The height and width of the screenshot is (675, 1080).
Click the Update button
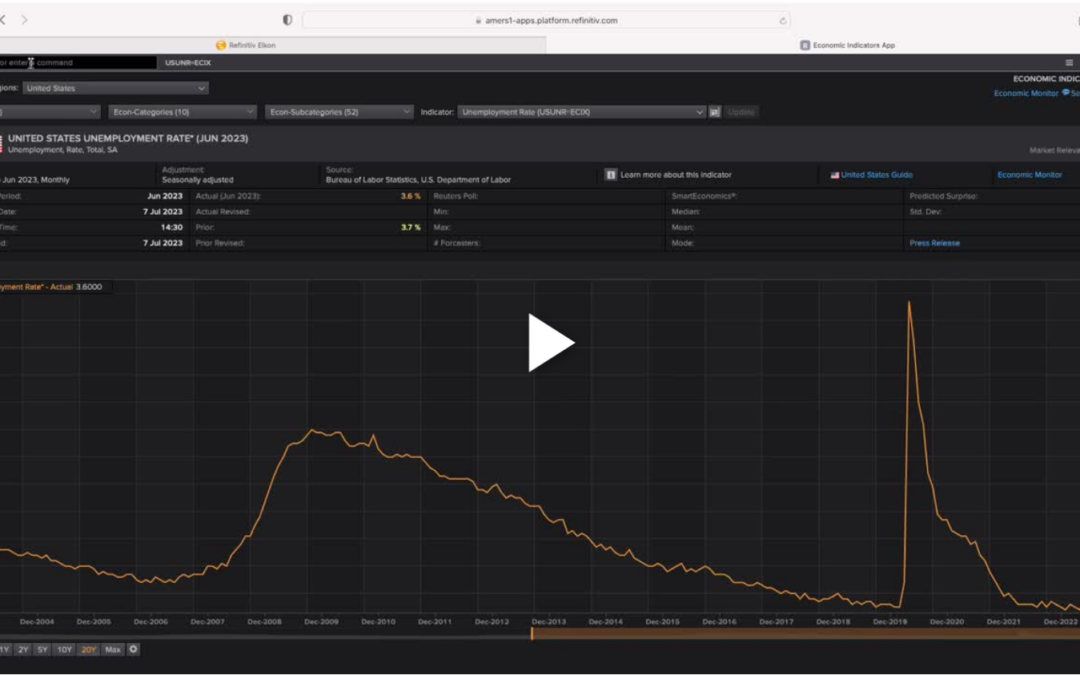click(x=741, y=112)
